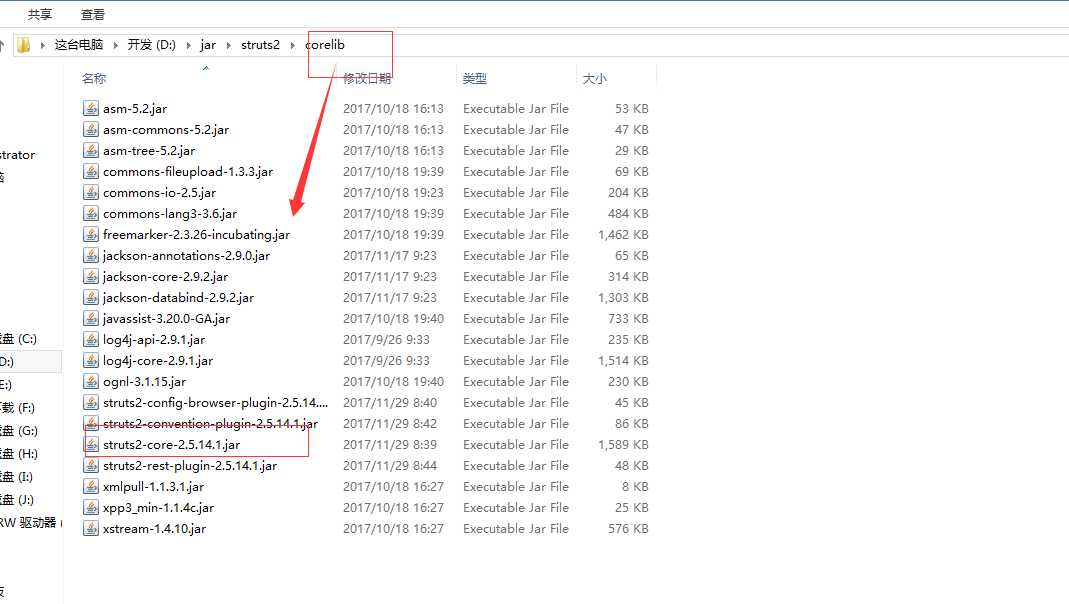Viewport: 1069px width, 604px height.
Task: Navigate to 开发 (D:) breadcrumb
Action: click(151, 45)
